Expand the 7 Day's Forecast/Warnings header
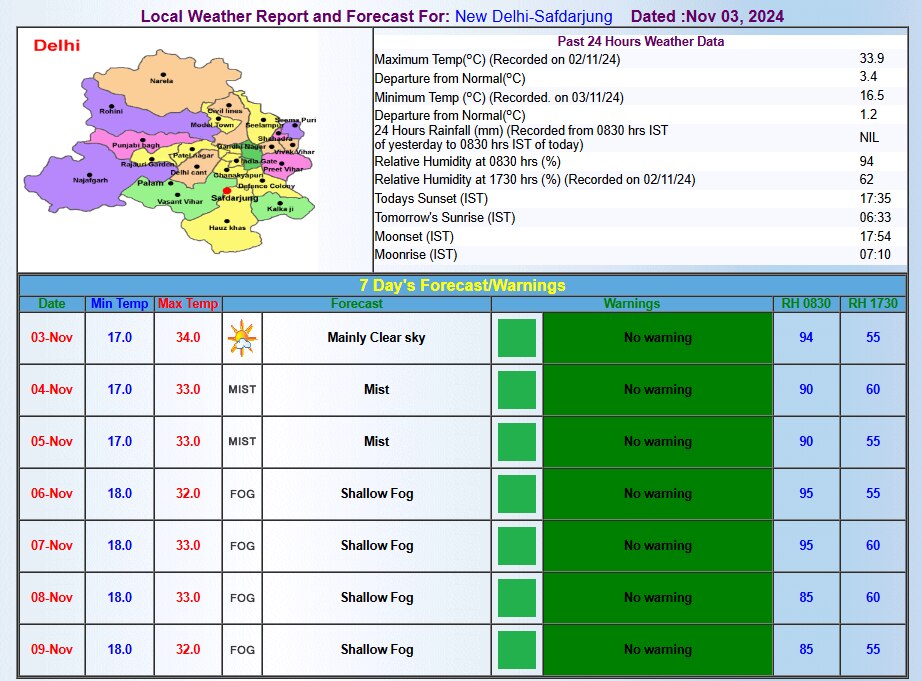Screen dimensions: 922x681 tap(461, 285)
